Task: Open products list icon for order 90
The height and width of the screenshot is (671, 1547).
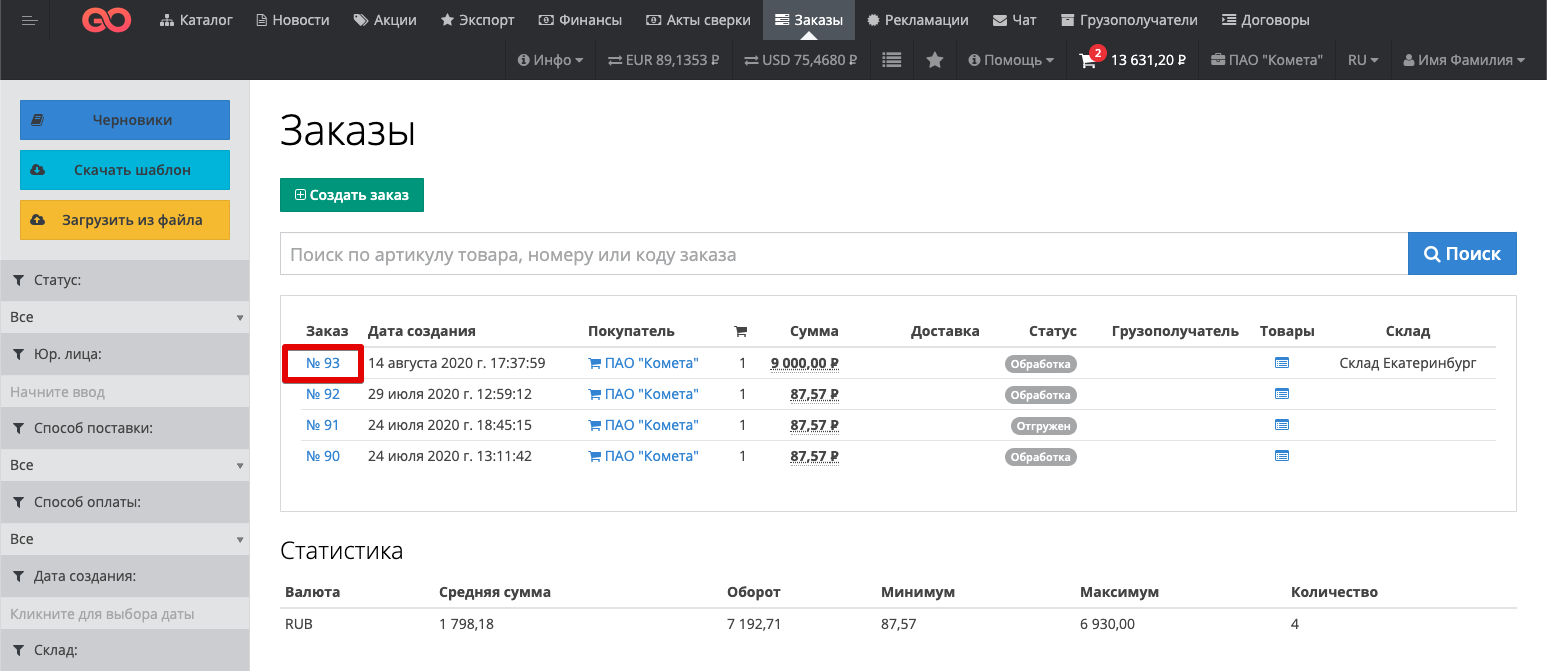Action: [1282, 456]
